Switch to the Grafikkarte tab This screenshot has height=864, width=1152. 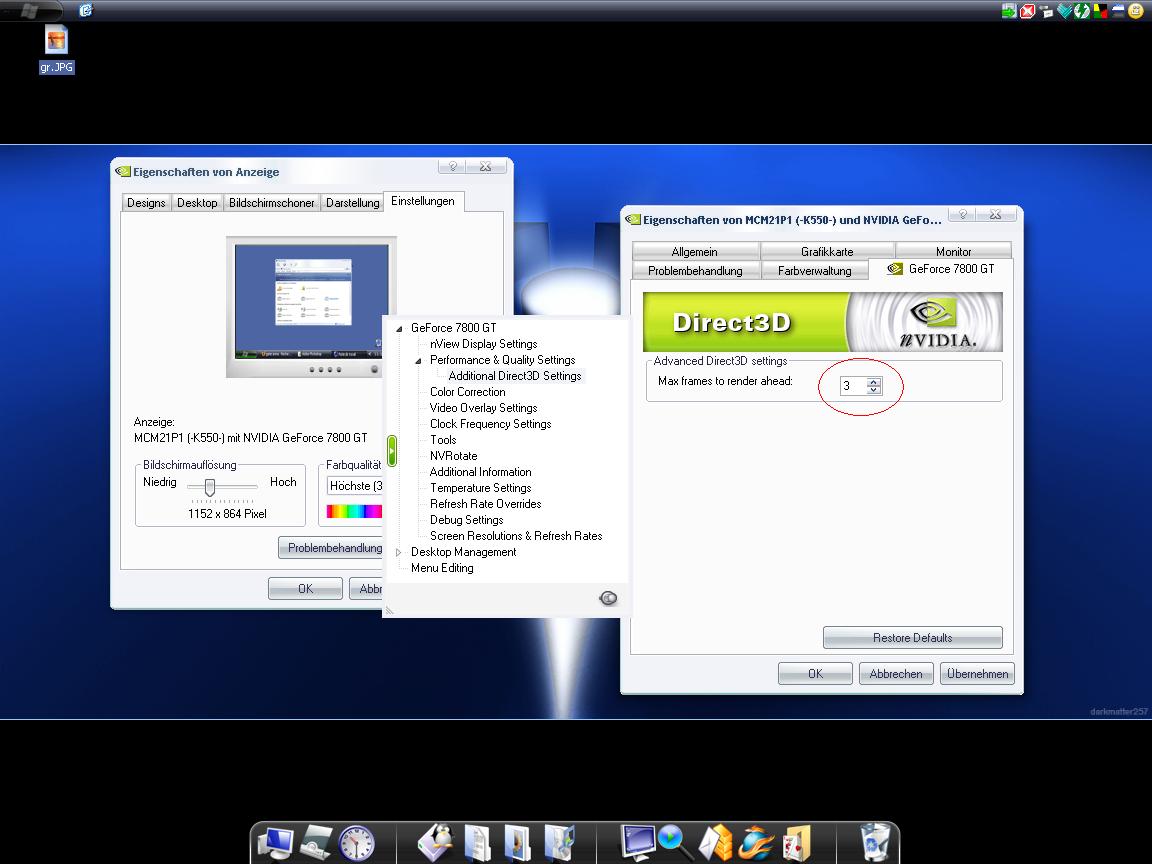pyautogui.click(x=827, y=251)
